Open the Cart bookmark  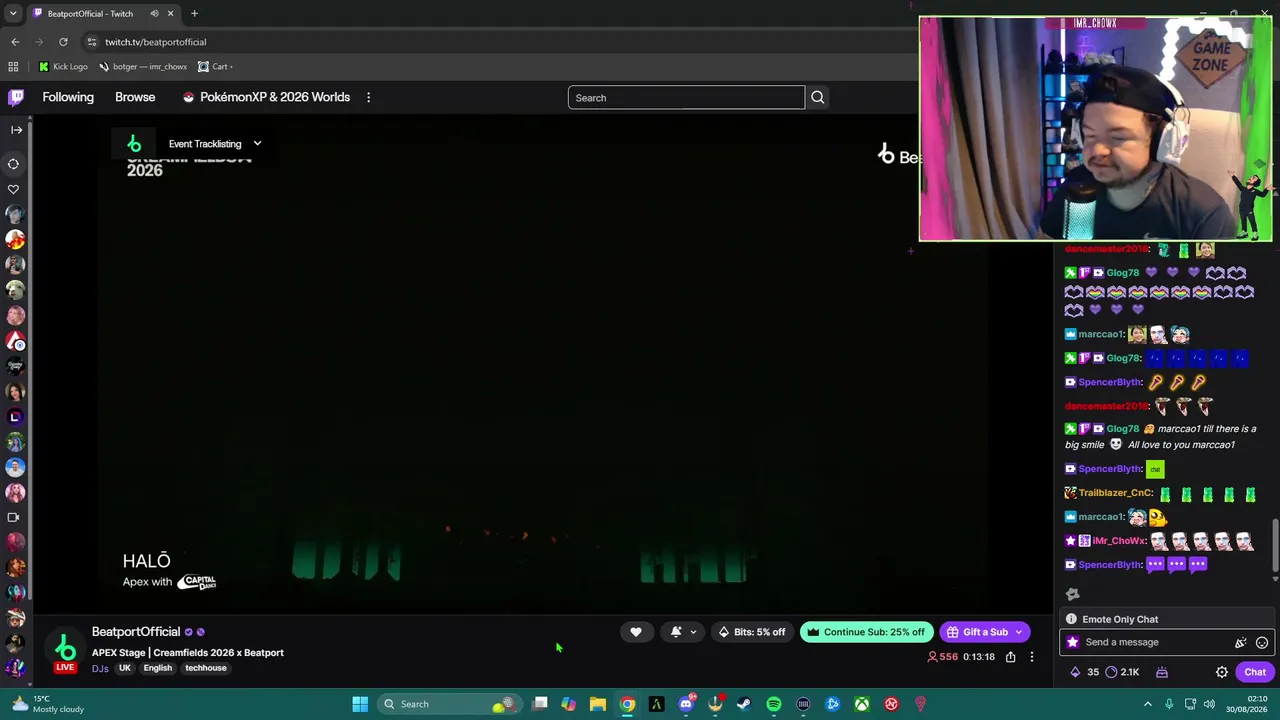pyautogui.click(x=215, y=67)
